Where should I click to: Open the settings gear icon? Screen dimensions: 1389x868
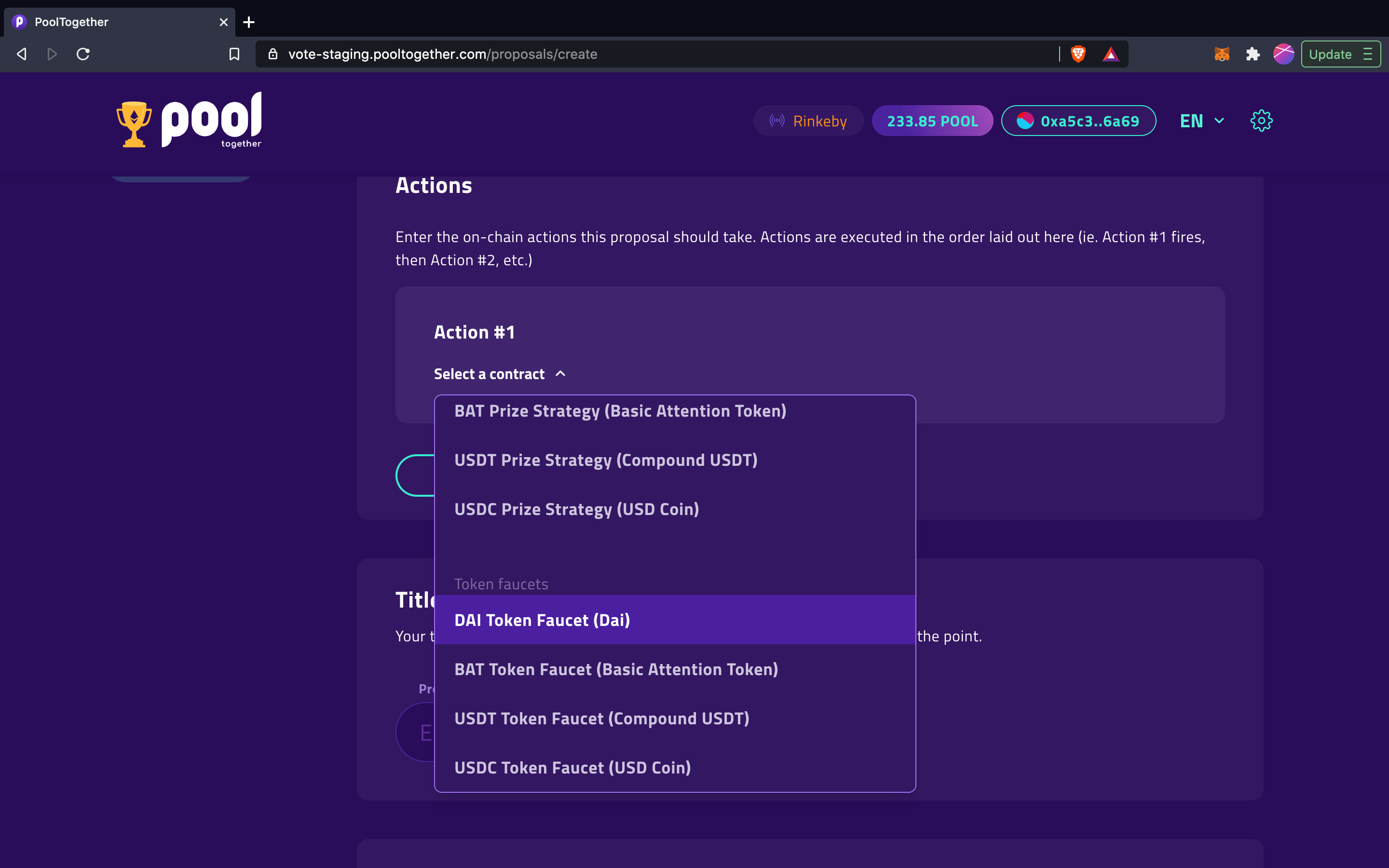[1261, 121]
